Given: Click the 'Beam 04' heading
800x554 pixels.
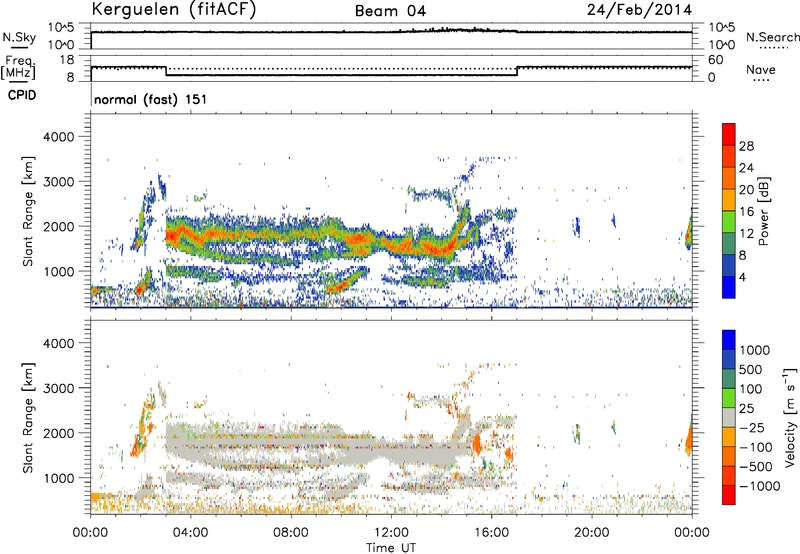Looking at the screenshot, I should (390, 11).
